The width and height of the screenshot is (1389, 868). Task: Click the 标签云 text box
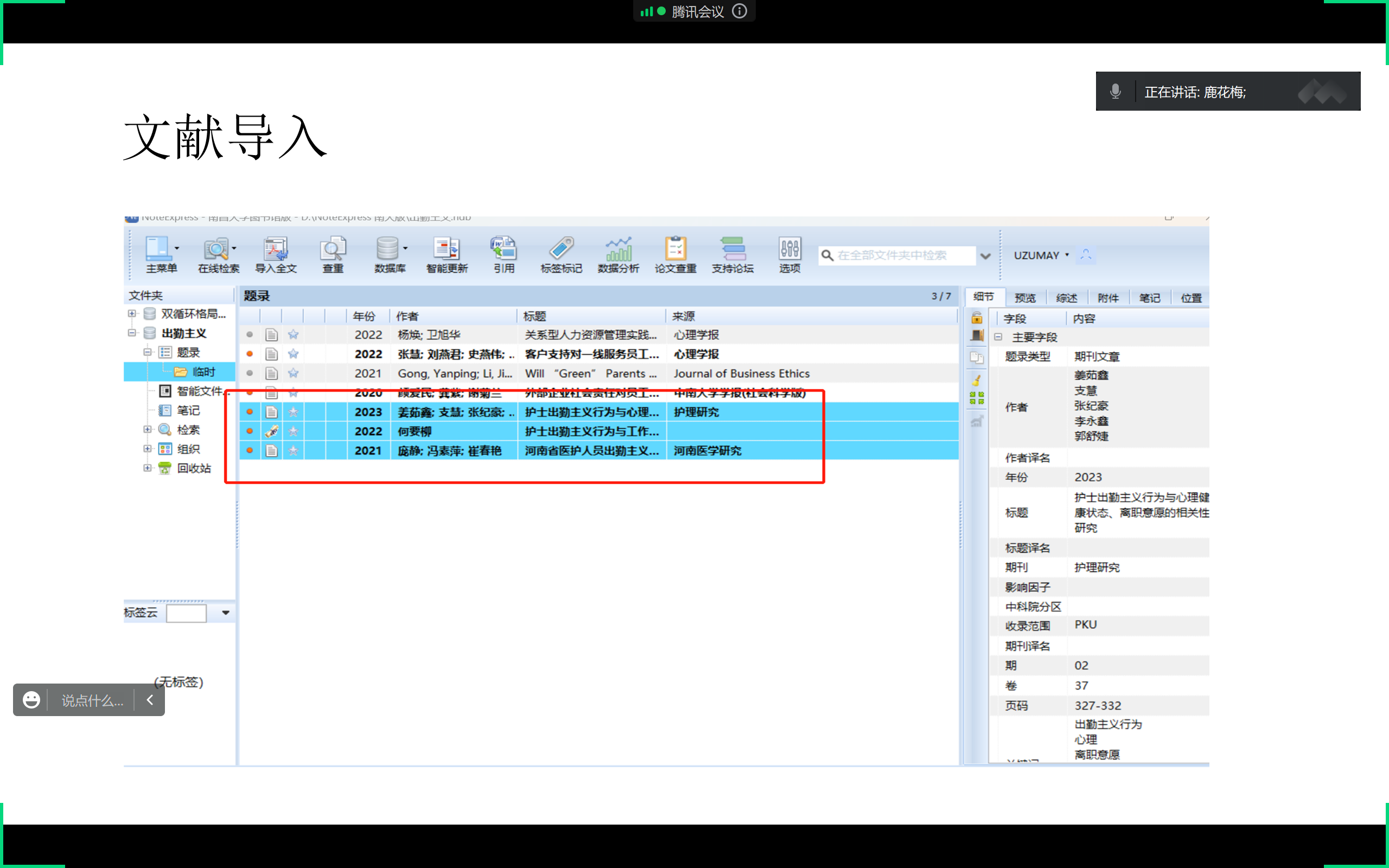tap(186, 613)
